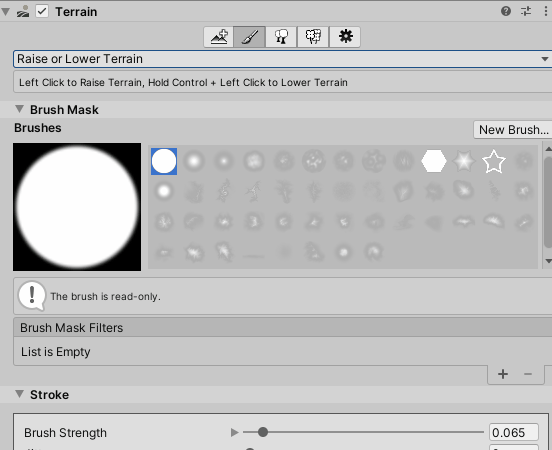
Task: Open Terrain component help reference
Action: tap(506, 11)
